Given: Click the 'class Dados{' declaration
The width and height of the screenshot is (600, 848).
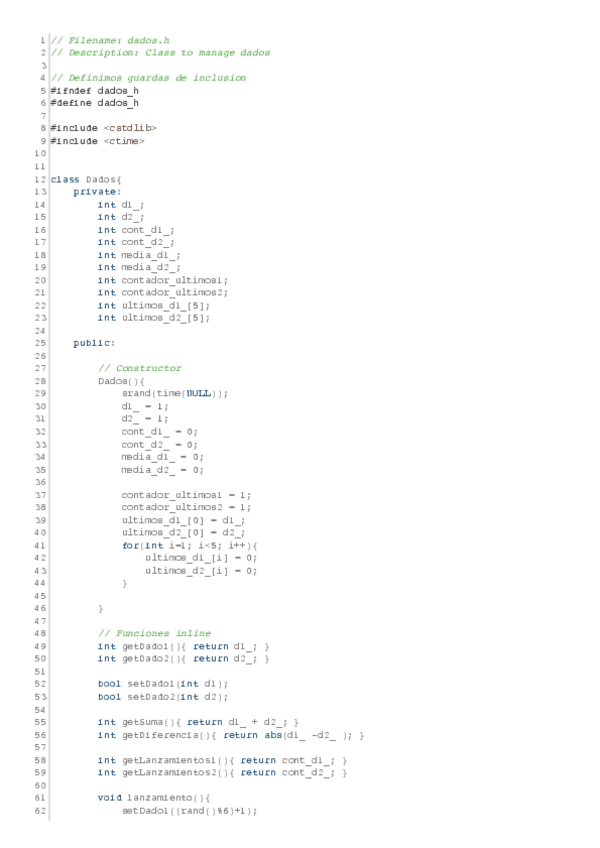Looking at the screenshot, I should (x=86, y=180).
